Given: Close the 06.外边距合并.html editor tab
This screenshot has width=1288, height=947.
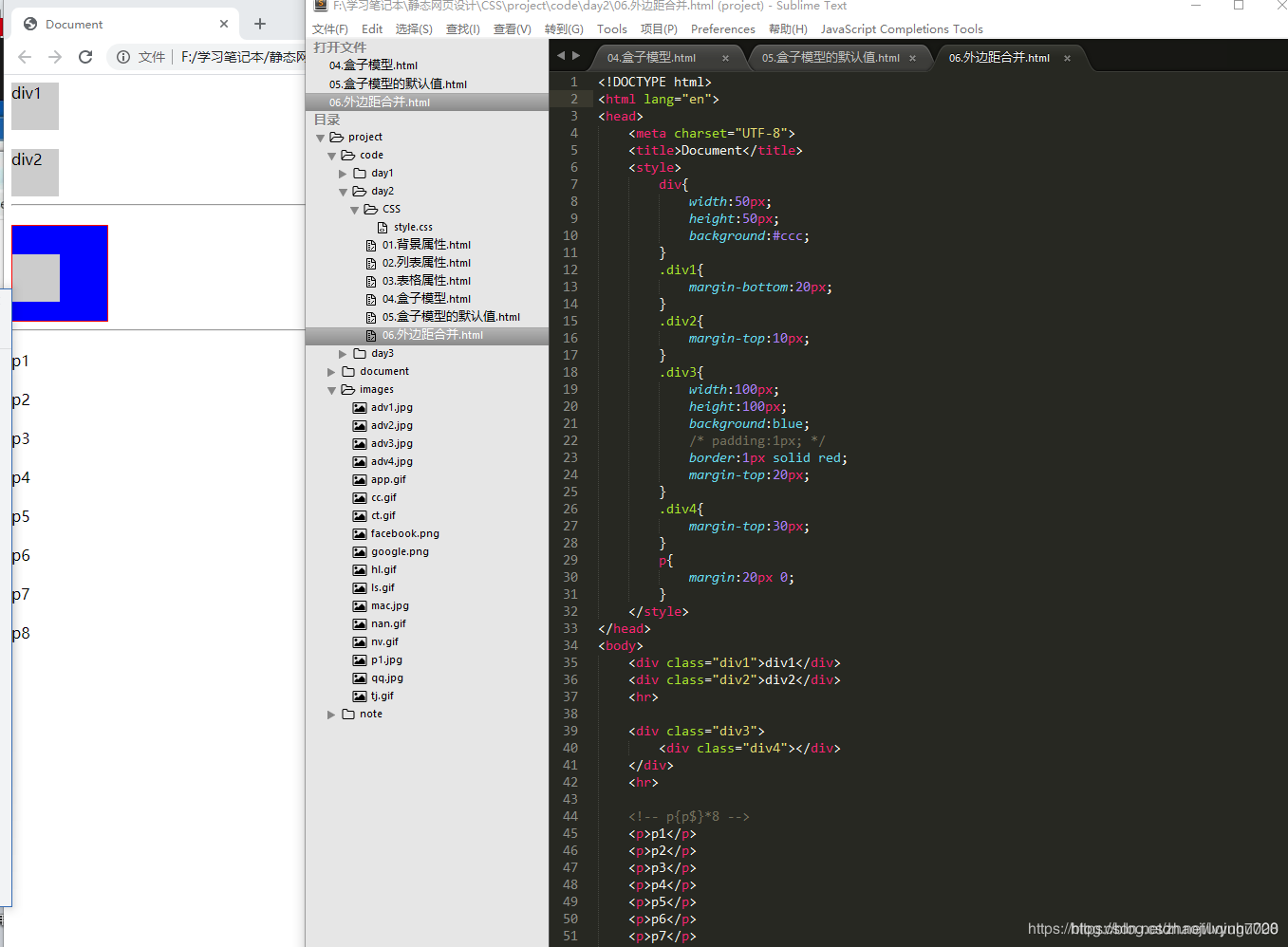Looking at the screenshot, I should coord(1068,58).
